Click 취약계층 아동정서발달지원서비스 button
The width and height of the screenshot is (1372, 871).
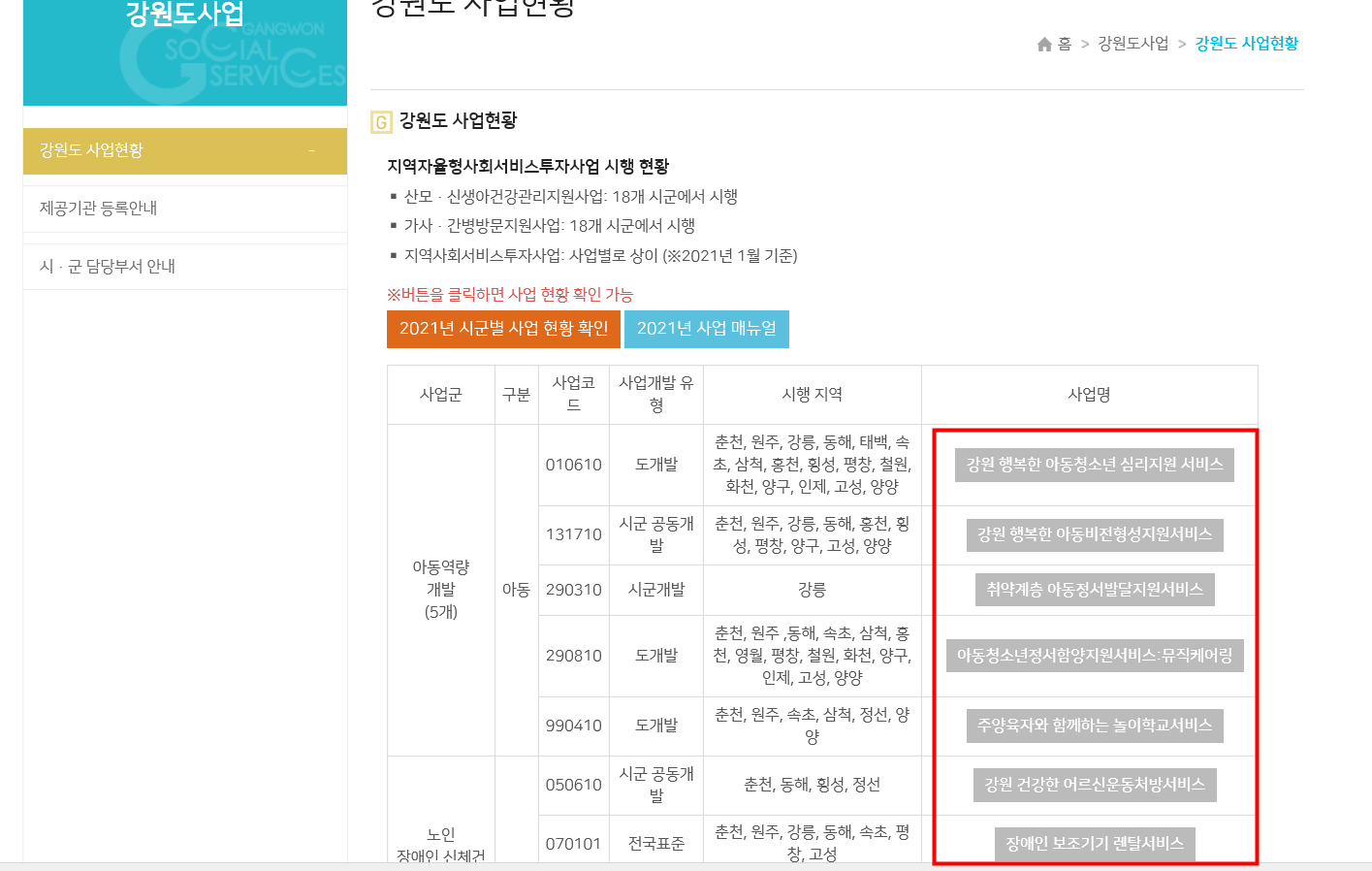[x=1094, y=590]
